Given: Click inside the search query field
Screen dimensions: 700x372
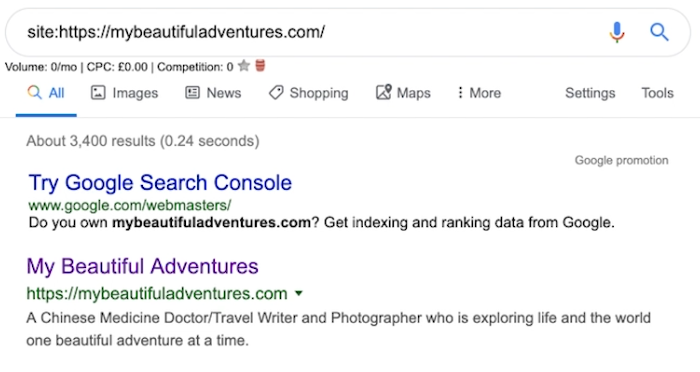Looking at the screenshot, I should (x=312, y=32).
